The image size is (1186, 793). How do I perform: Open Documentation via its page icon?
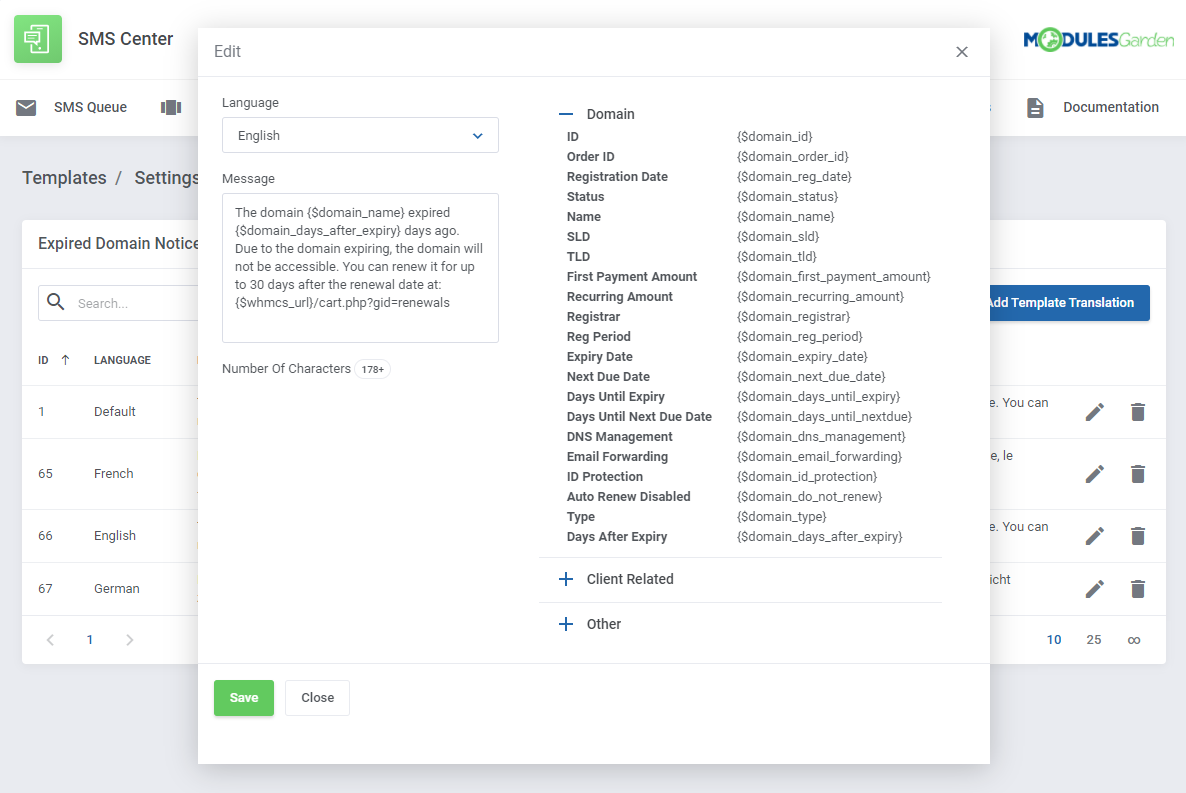1036,106
